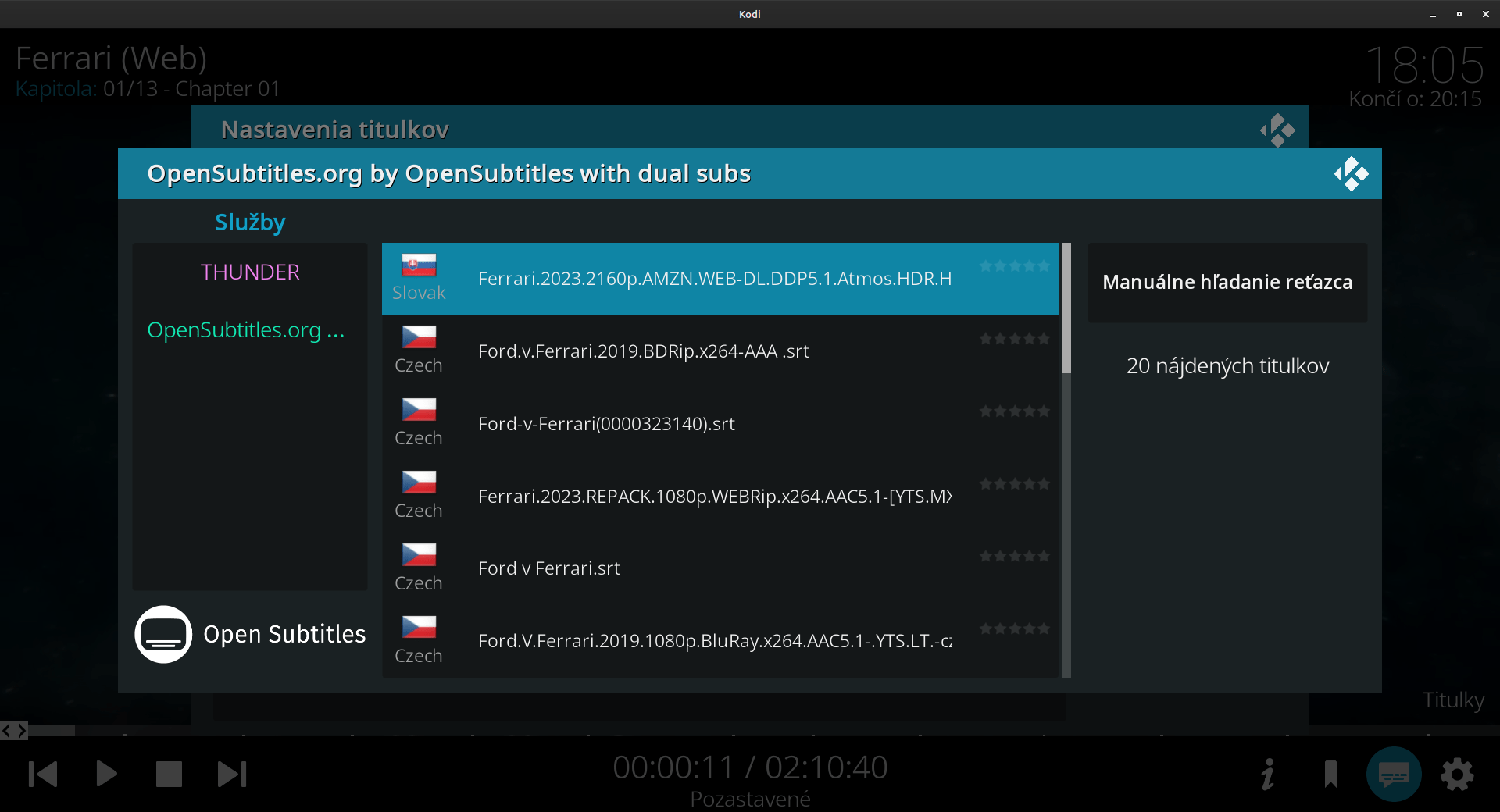Minimize the Kodi window
This screenshot has width=1500, height=812.
1433,14
